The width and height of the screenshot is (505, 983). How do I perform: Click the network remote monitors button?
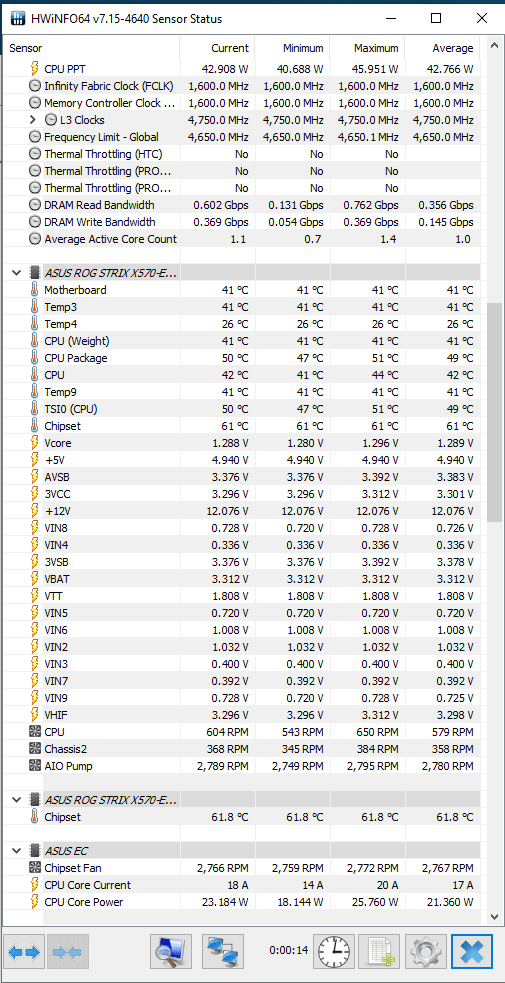click(x=222, y=951)
